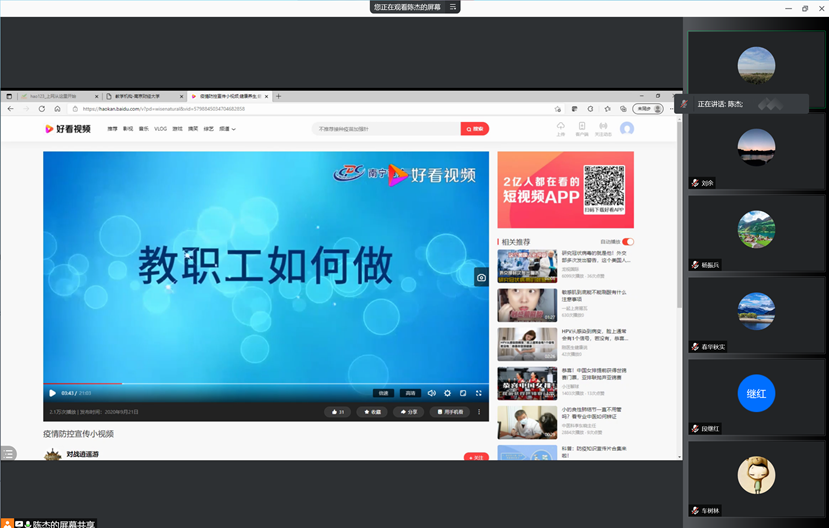Open video player settings gear
This screenshot has width=829, height=528.
click(x=447, y=393)
